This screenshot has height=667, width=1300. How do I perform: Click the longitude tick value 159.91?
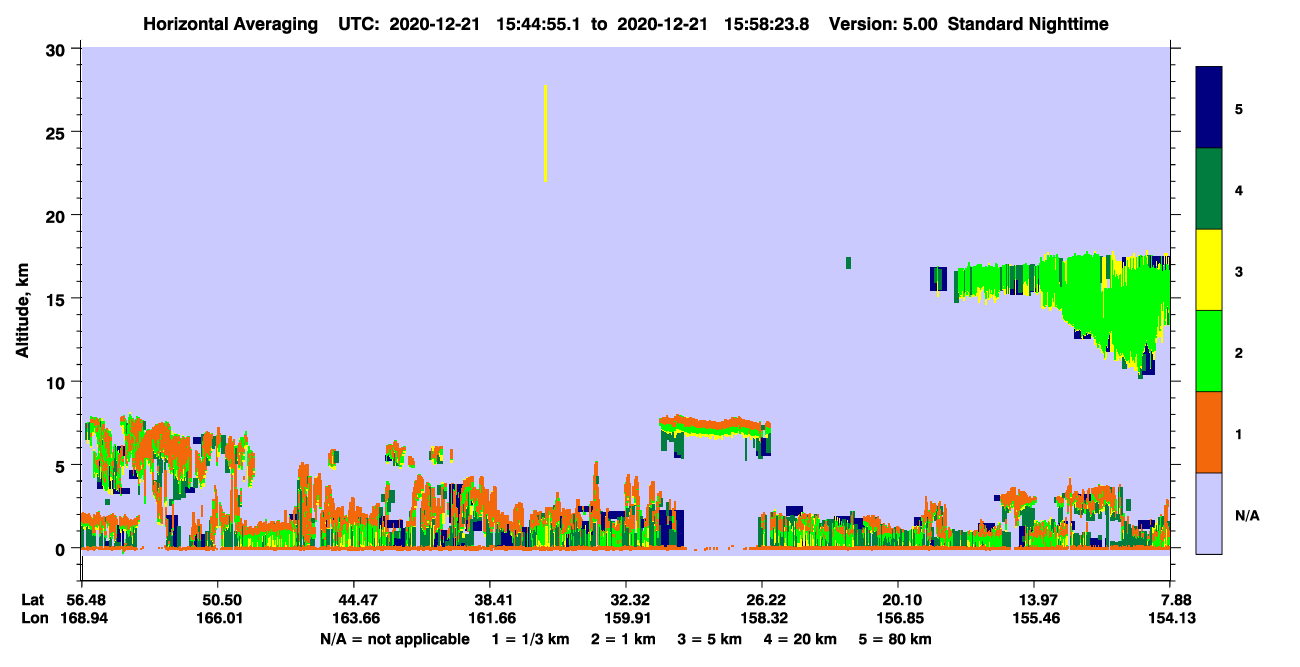pos(626,618)
